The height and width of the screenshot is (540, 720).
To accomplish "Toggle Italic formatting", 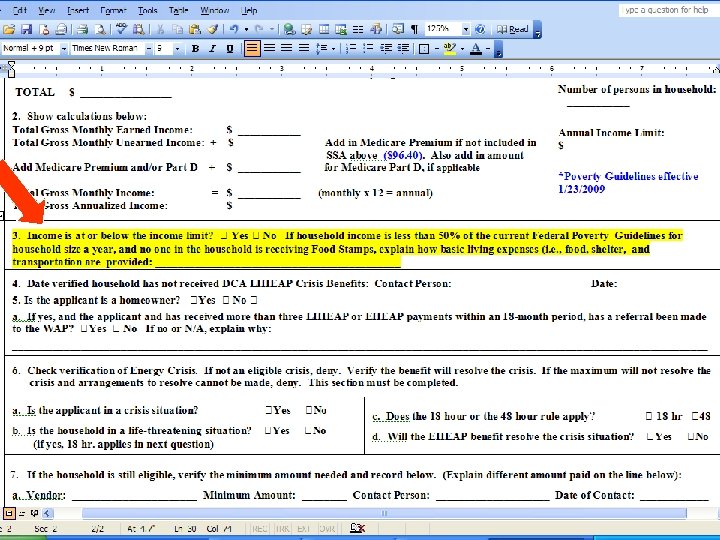I will click(212, 48).
